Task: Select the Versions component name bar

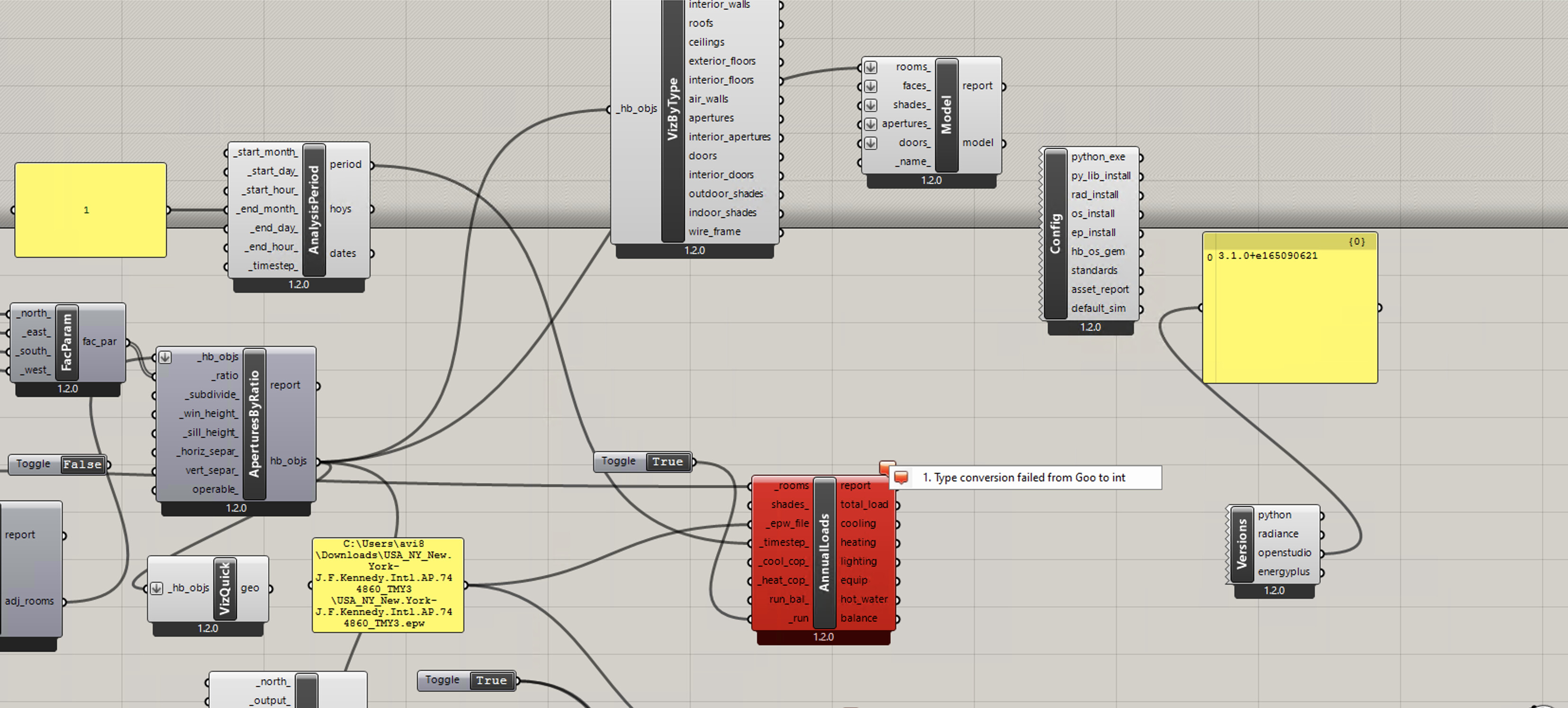Action: pyautogui.click(x=1243, y=543)
